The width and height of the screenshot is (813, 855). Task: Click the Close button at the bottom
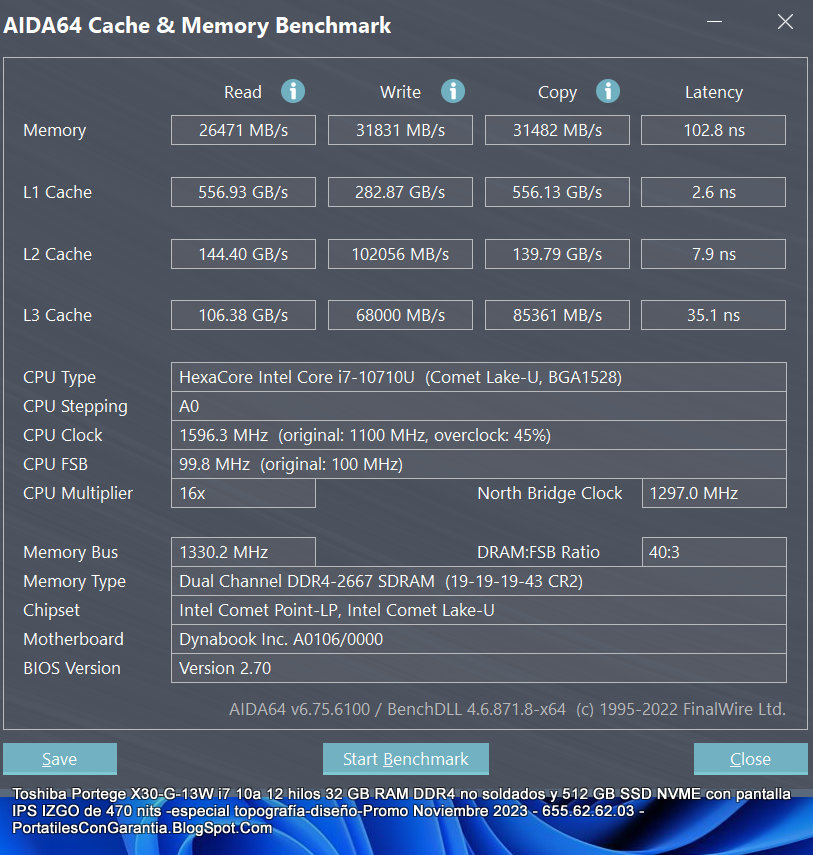750,758
